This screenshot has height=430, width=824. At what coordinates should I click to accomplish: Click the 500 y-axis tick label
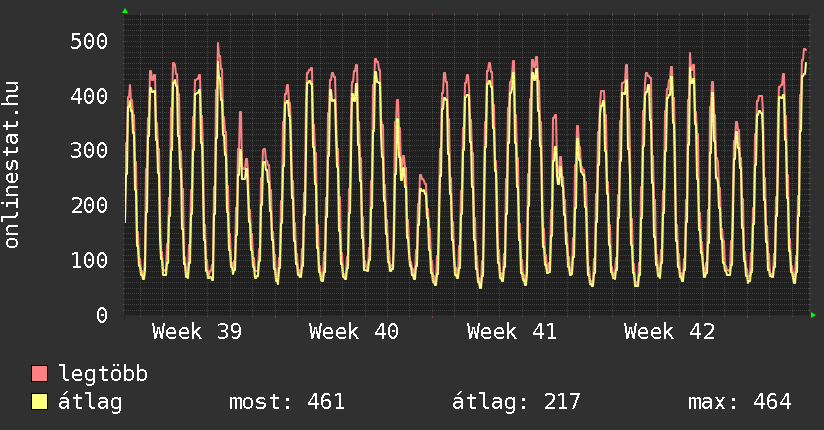coord(89,41)
